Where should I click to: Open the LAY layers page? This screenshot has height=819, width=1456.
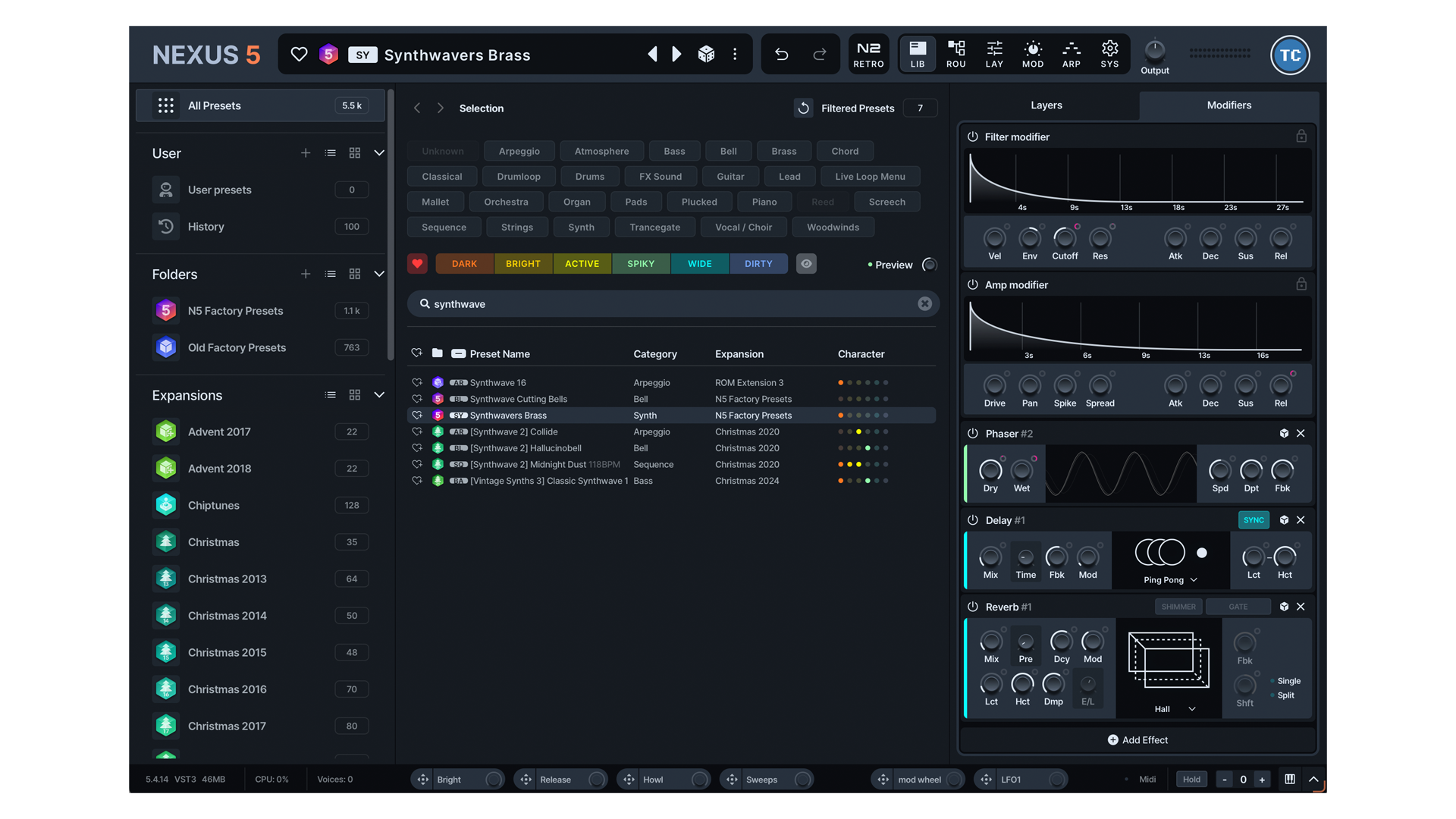[x=994, y=55]
